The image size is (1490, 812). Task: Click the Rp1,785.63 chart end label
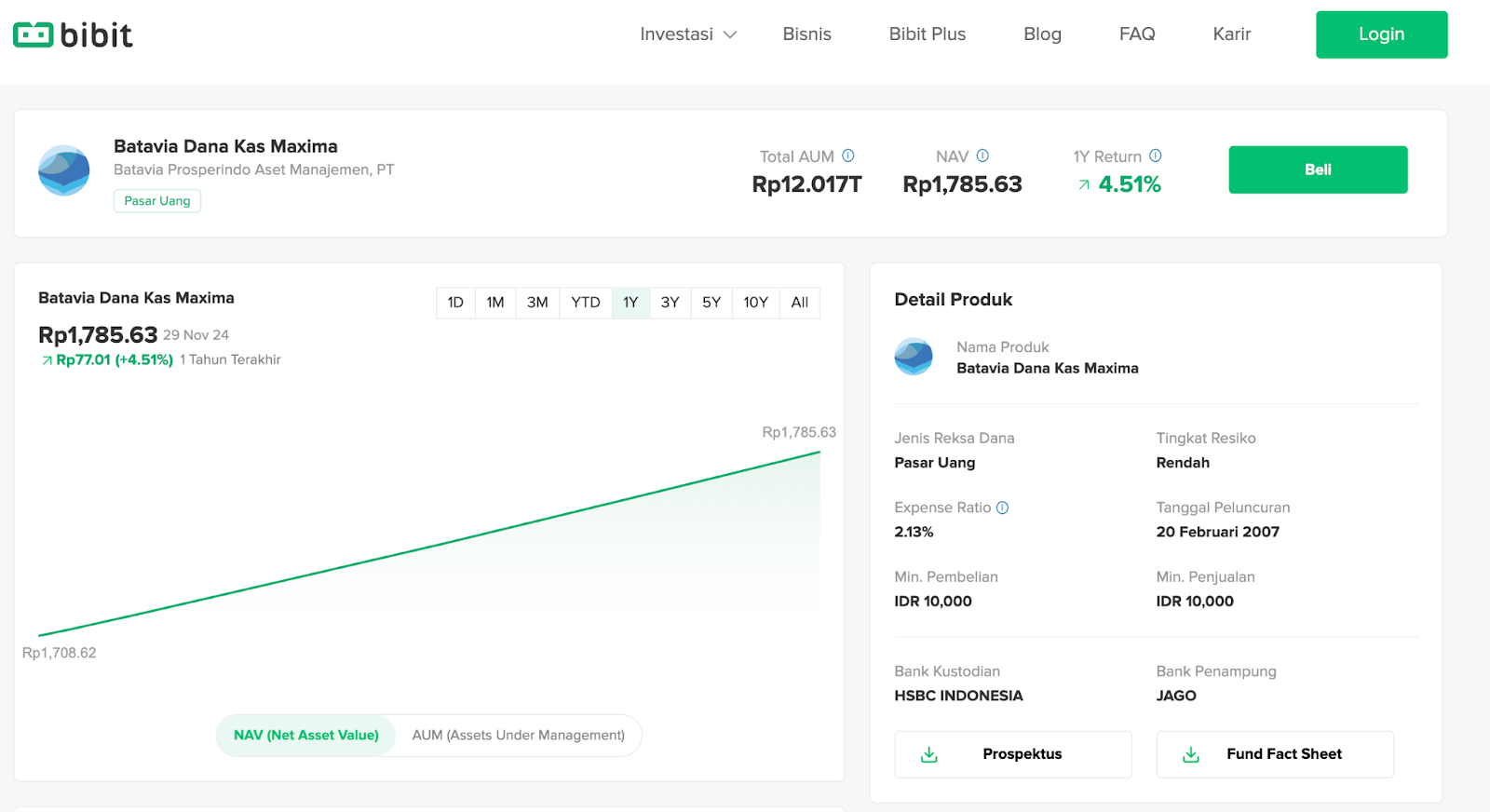point(799,432)
